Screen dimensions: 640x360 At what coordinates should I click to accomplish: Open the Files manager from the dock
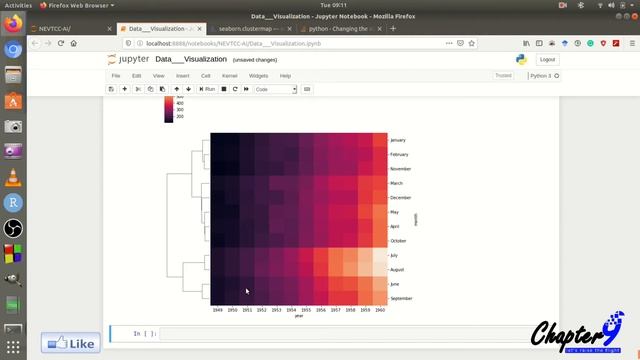13,75
